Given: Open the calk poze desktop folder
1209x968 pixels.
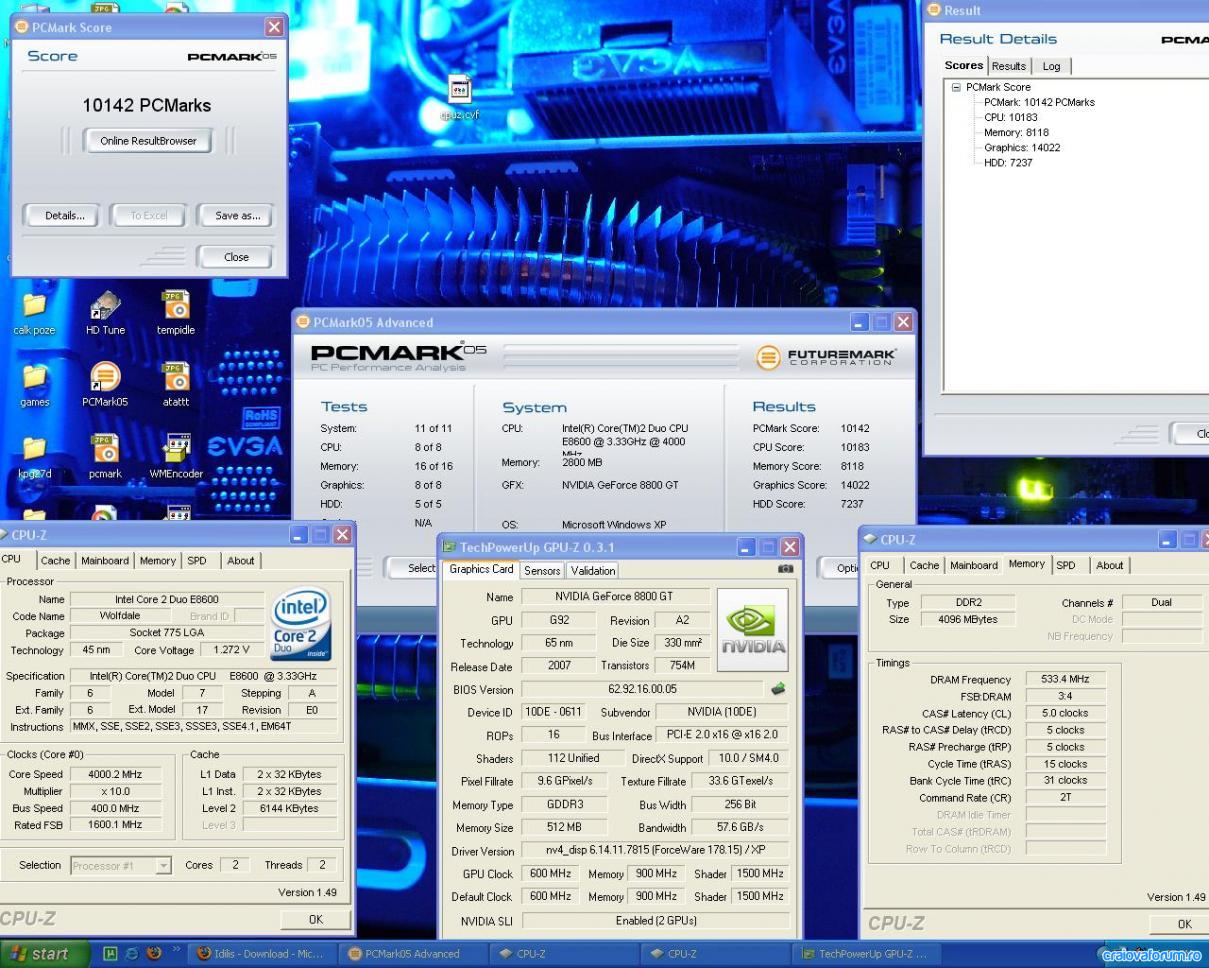Looking at the screenshot, I should 34,313.
